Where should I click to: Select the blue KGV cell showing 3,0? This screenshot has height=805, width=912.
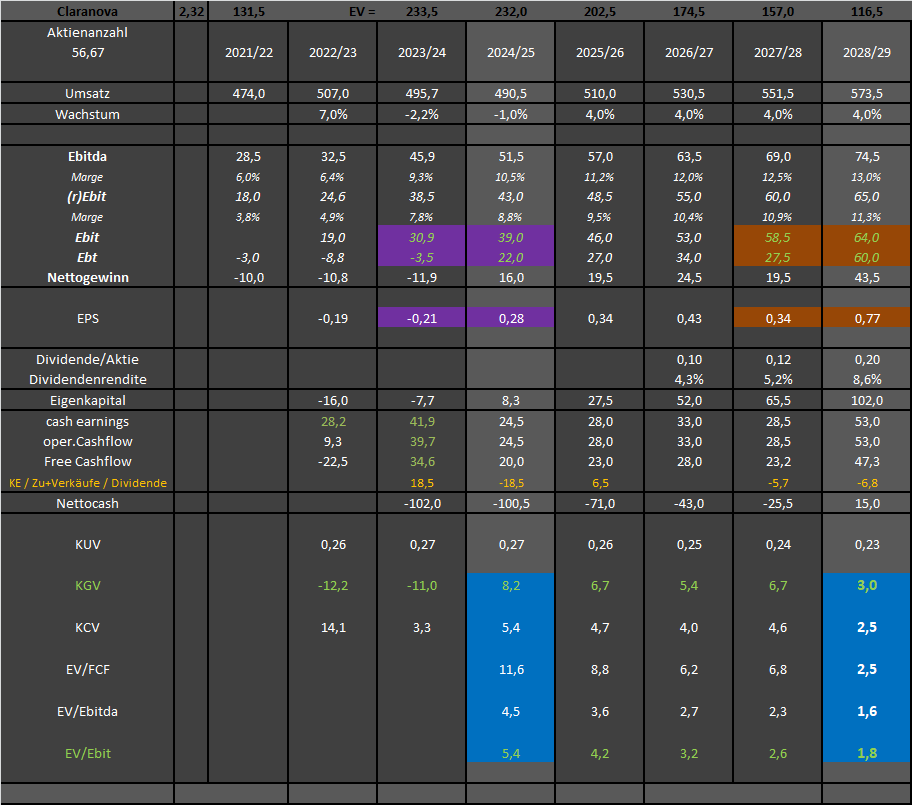click(866, 585)
